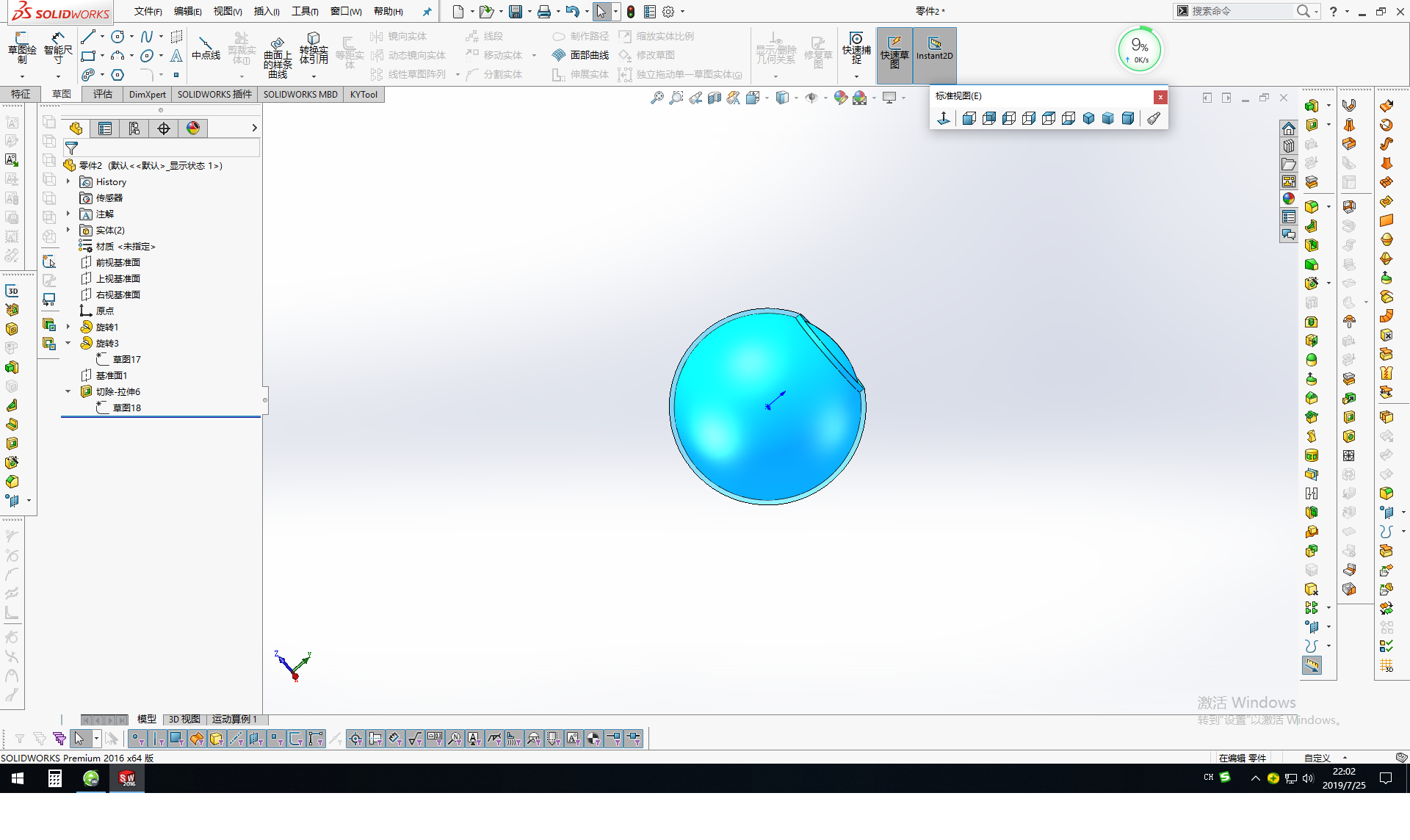Viewport: 1410px width, 840px height.
Task: Select the Spline sketch tool
Action: coord(147,37)
